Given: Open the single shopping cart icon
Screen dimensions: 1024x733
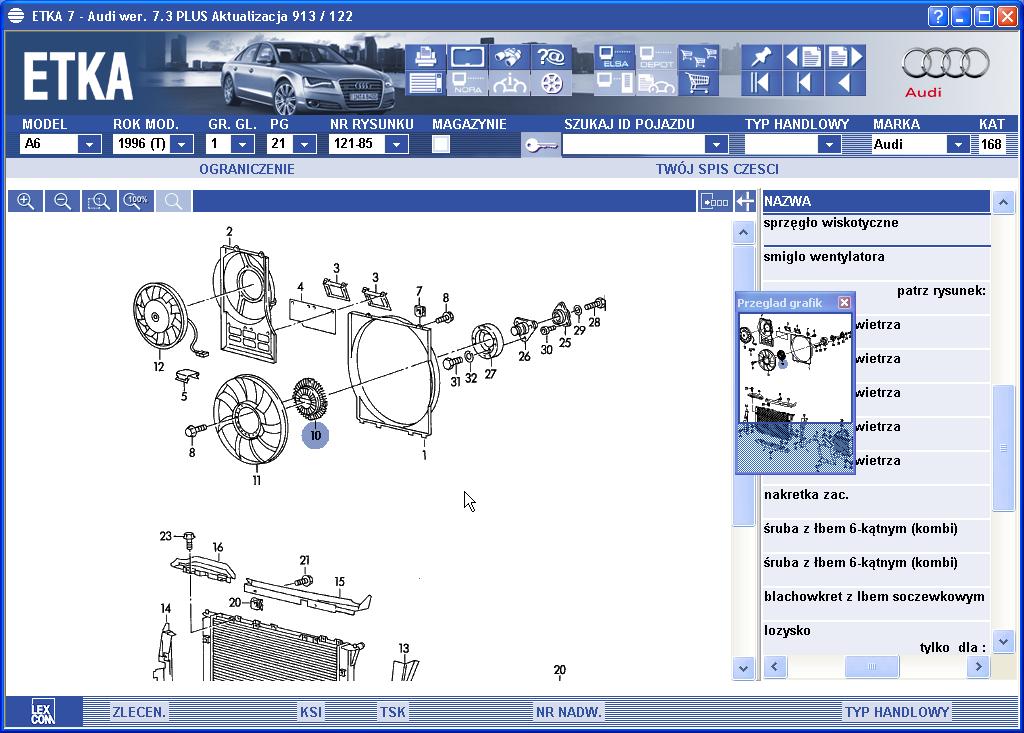Looking at the screenshot, I should tap(697, 84).
